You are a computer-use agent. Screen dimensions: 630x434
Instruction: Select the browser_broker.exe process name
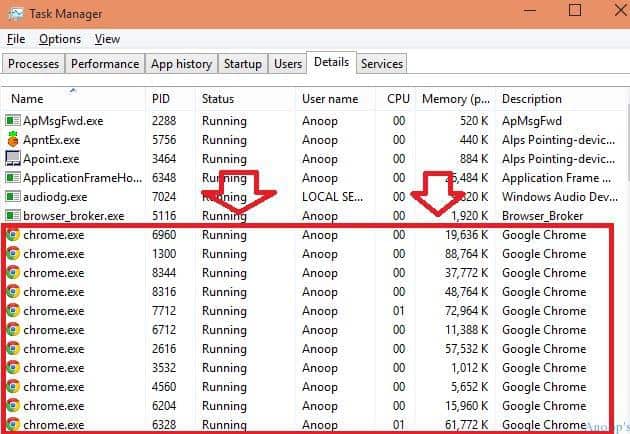point(74,216)
